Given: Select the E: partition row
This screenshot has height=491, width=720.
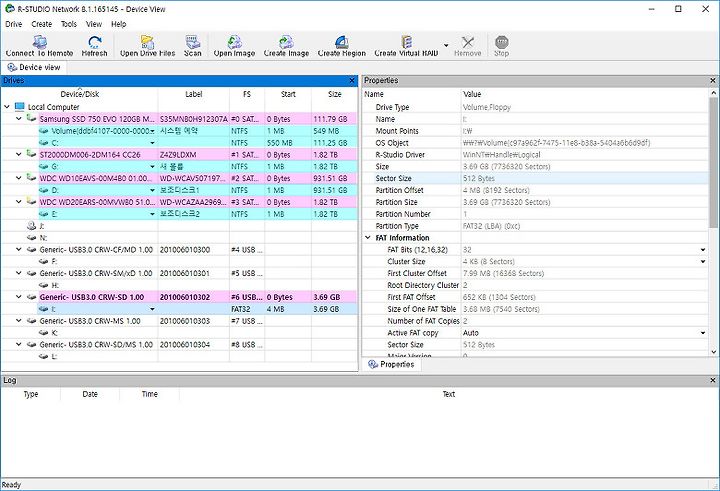Looking at the screenshot, I should coord(197,214).
